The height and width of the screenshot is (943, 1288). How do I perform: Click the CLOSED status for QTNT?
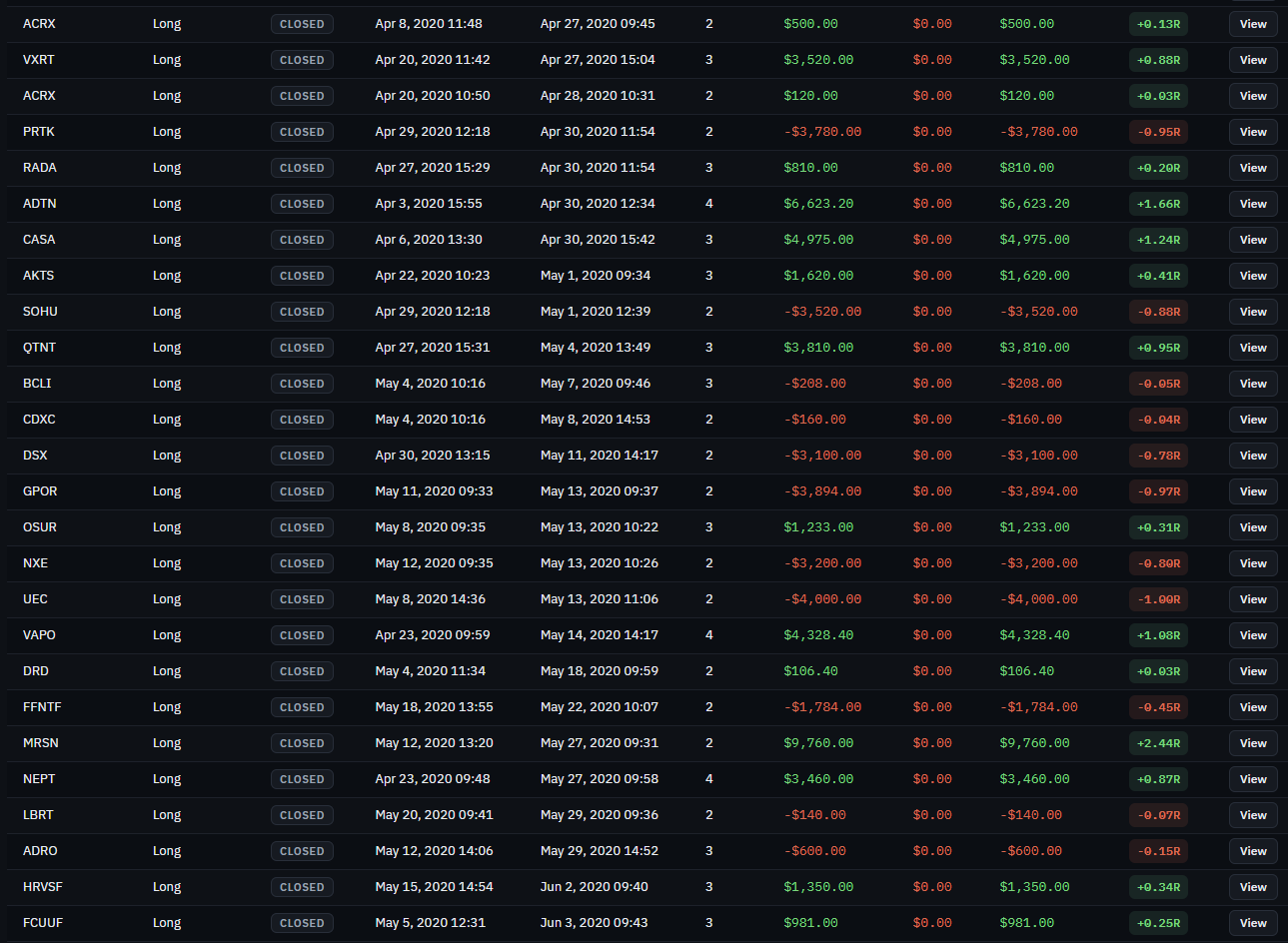[x=302, y=348]
